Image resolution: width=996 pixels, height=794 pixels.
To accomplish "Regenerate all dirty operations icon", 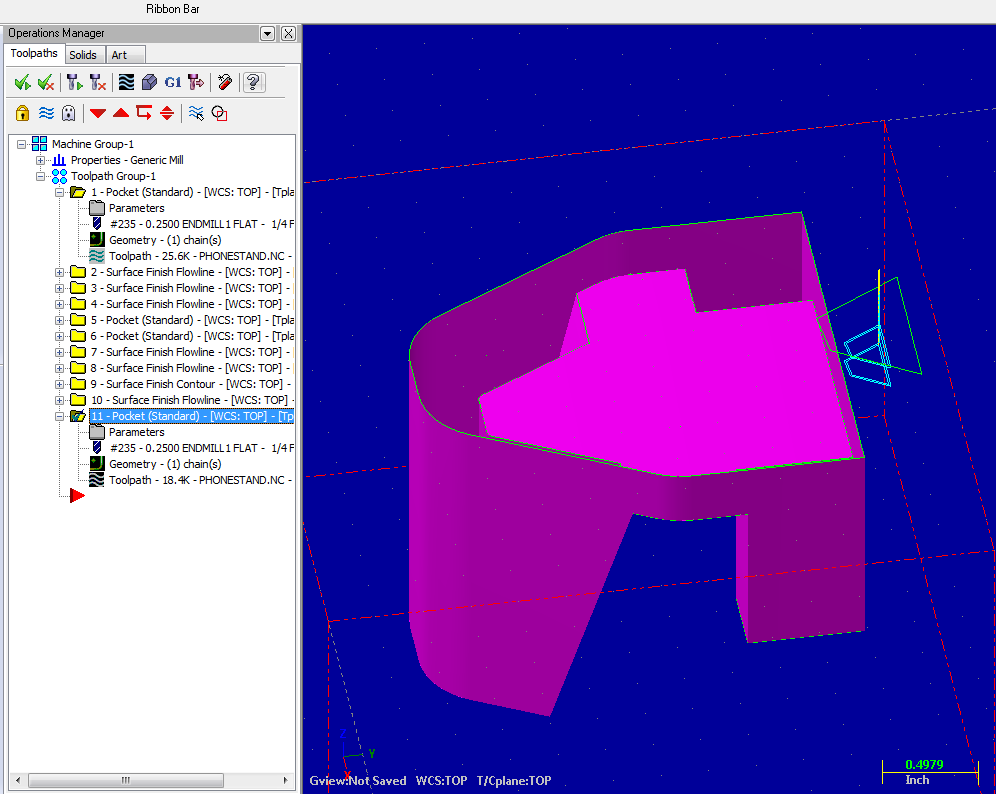I will pyautogui.click(x=97, y=82).
